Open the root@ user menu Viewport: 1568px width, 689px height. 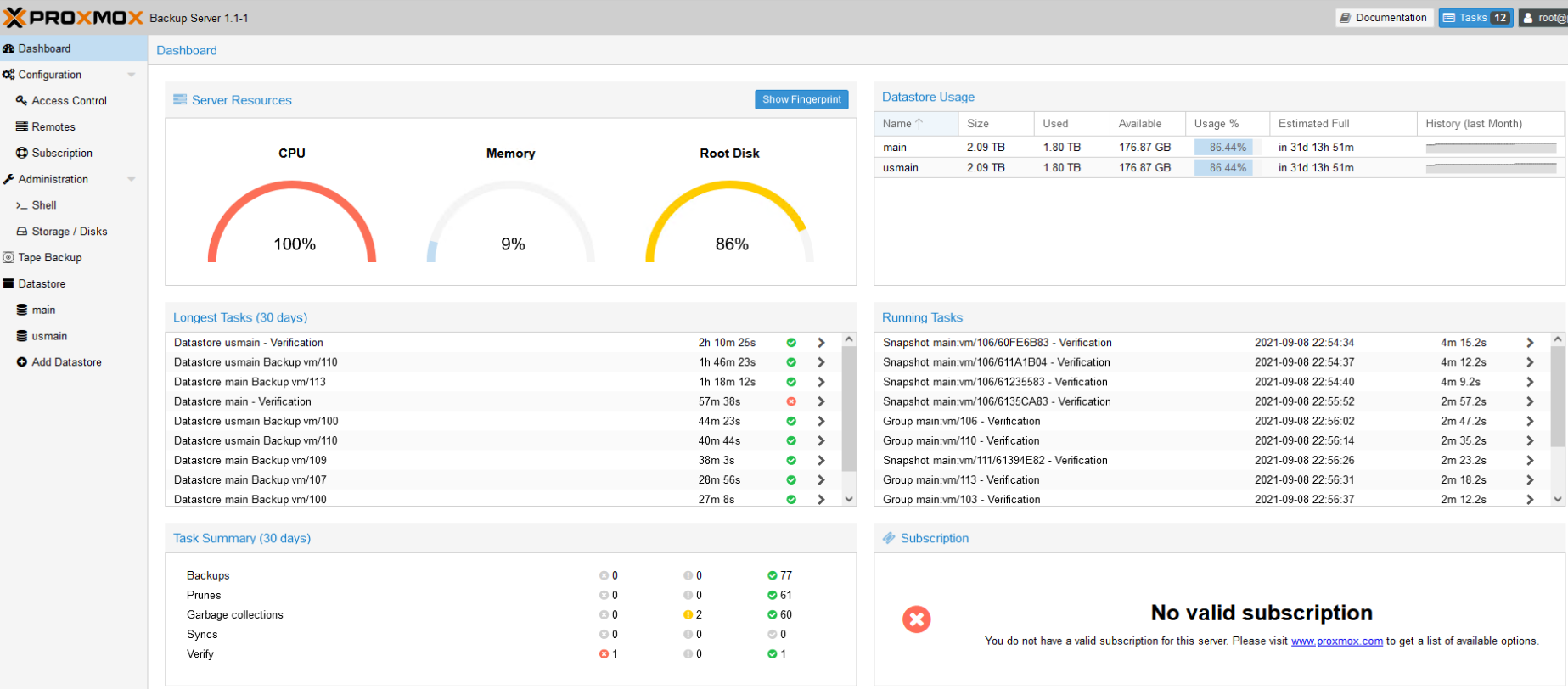point(1543,18)
